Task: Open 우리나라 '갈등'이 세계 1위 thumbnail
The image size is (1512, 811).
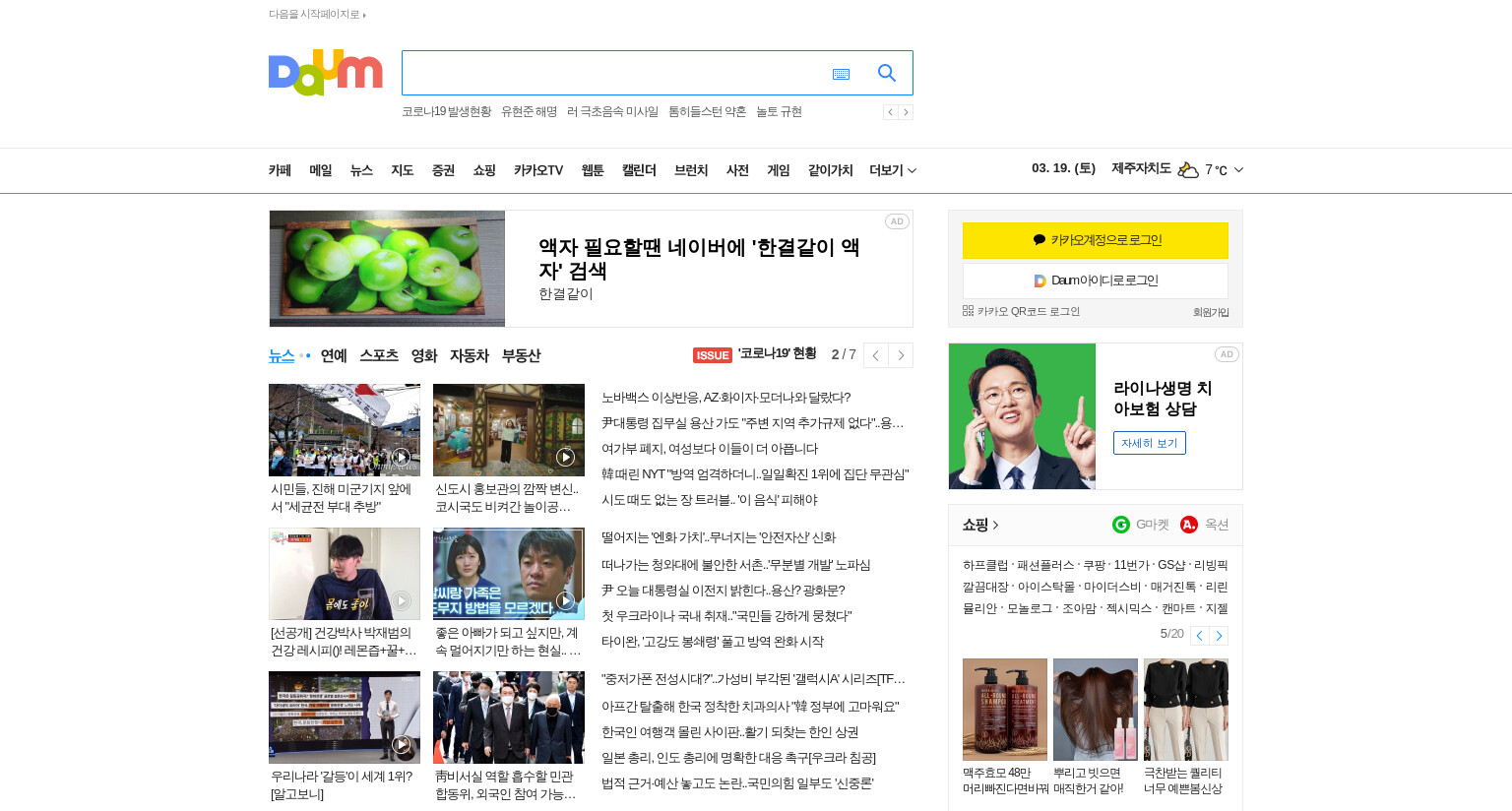Action: click(x=345, y=717)
